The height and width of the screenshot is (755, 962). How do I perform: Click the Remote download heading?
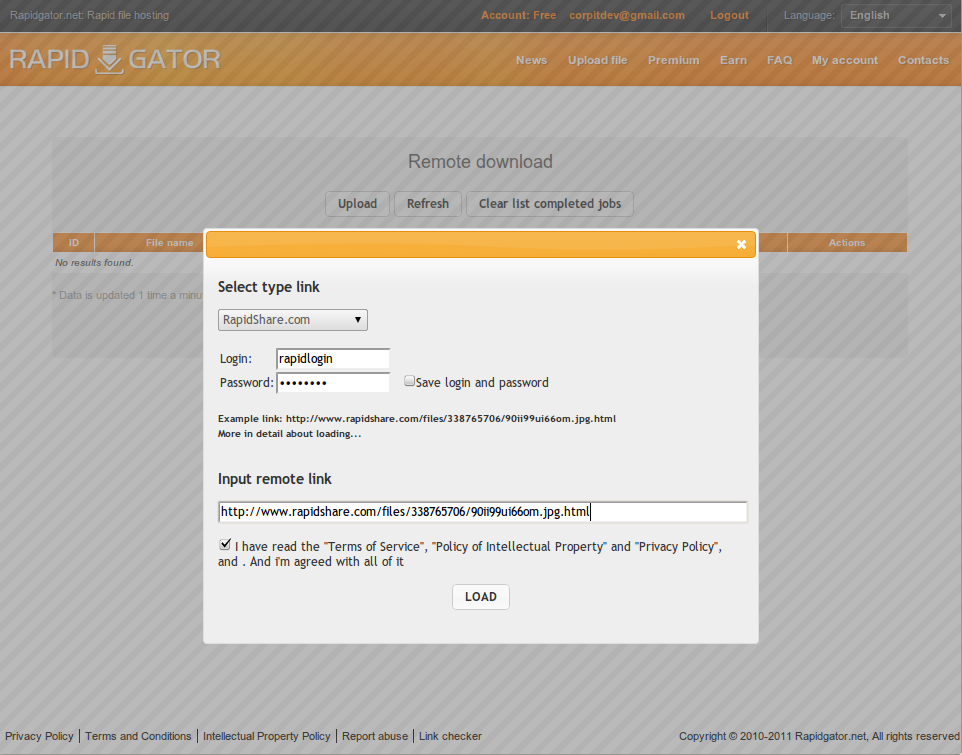(x=480, y=161)
